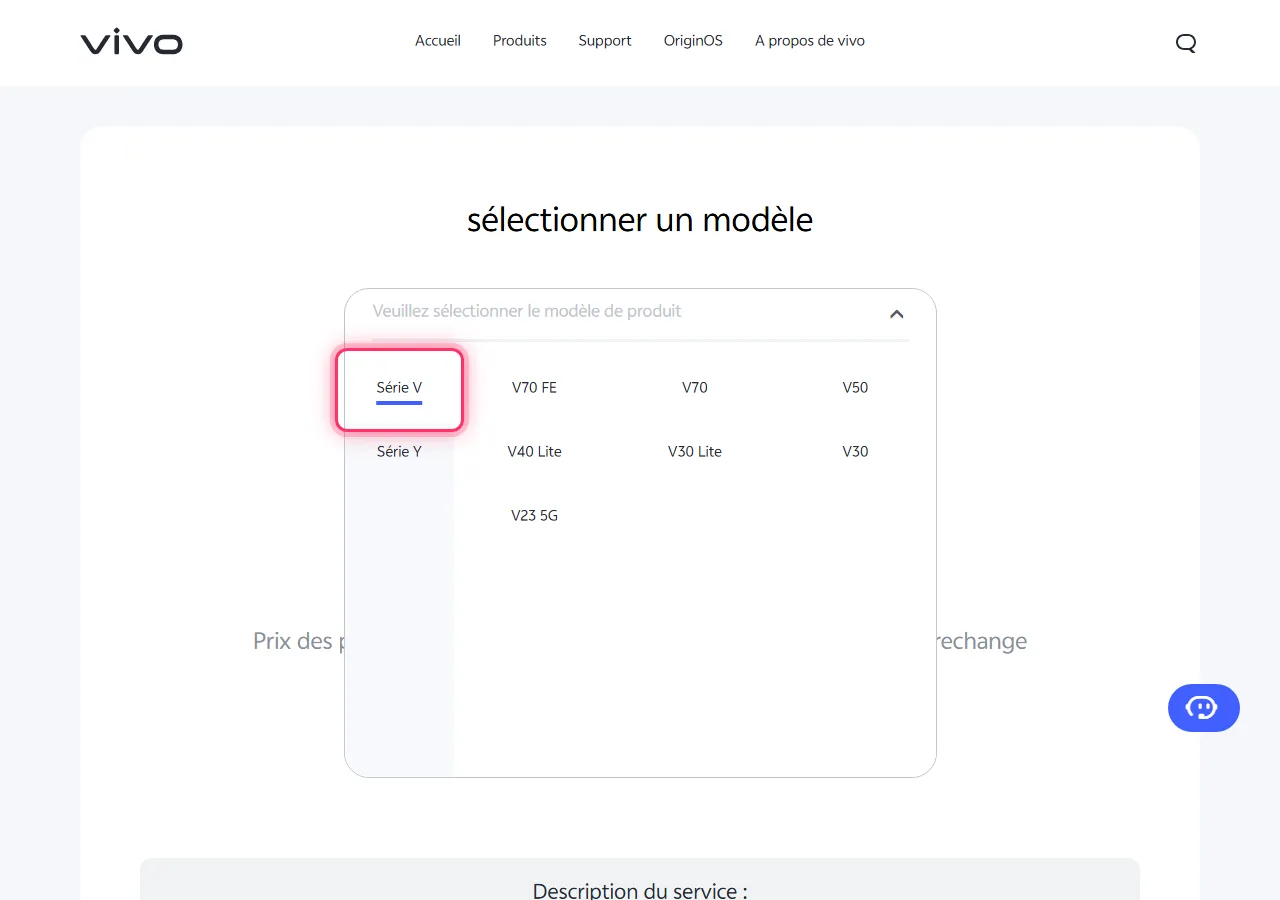Open the OriginOS menu item
The height and width of the screenshot is (900, 1280).
tap(693, 41)
